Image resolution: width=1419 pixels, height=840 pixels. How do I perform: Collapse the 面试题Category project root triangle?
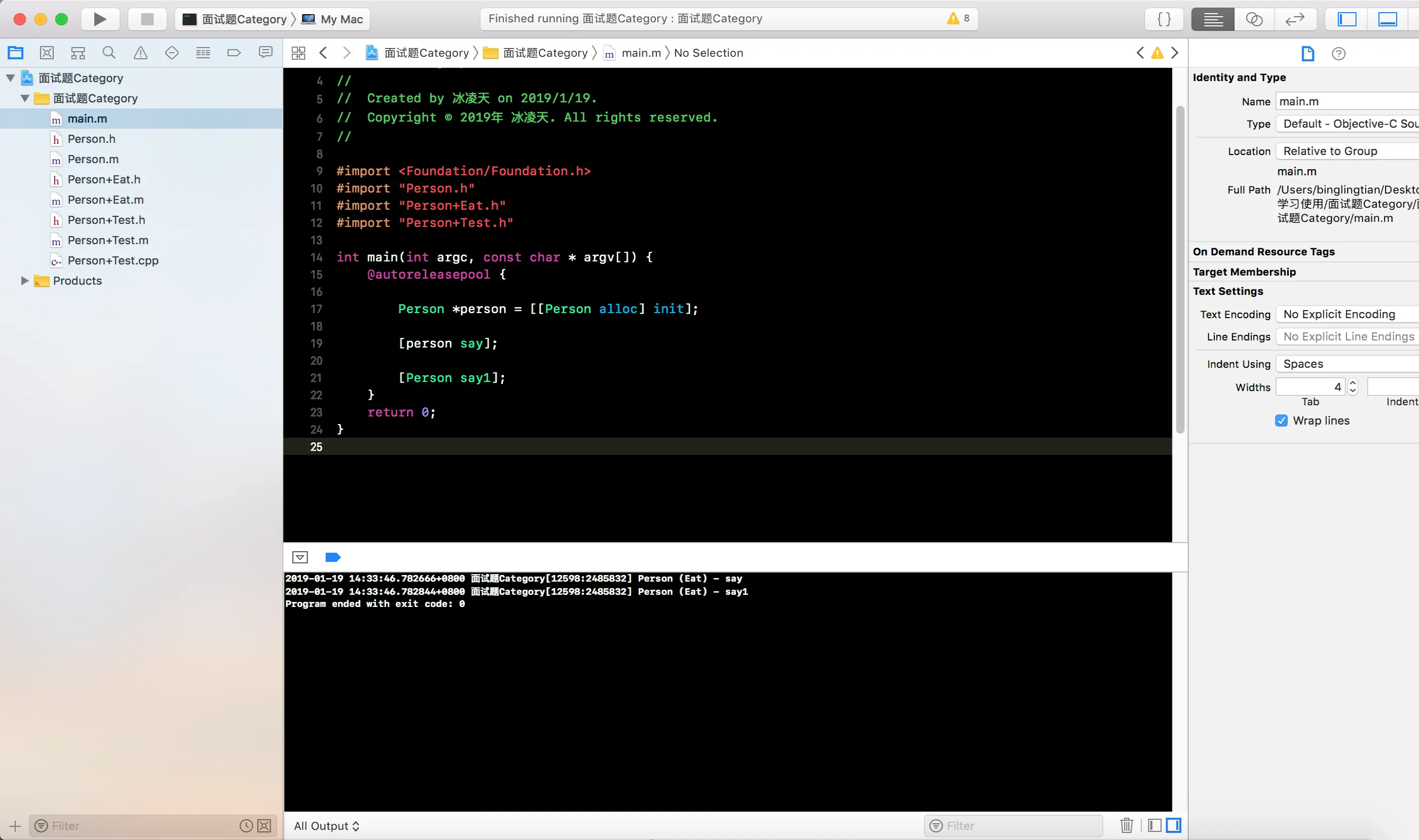[10, 78]
